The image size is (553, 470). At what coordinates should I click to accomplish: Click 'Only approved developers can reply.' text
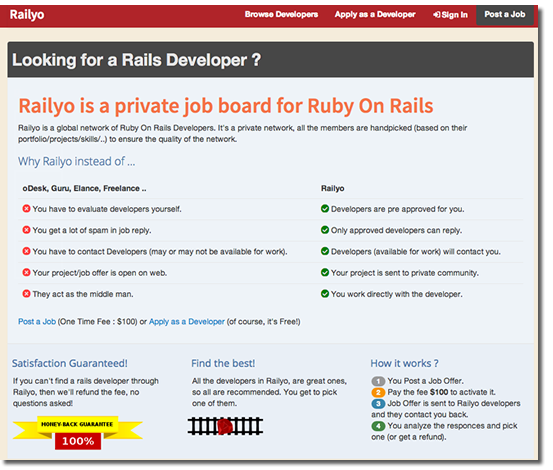tap(396, 230)
